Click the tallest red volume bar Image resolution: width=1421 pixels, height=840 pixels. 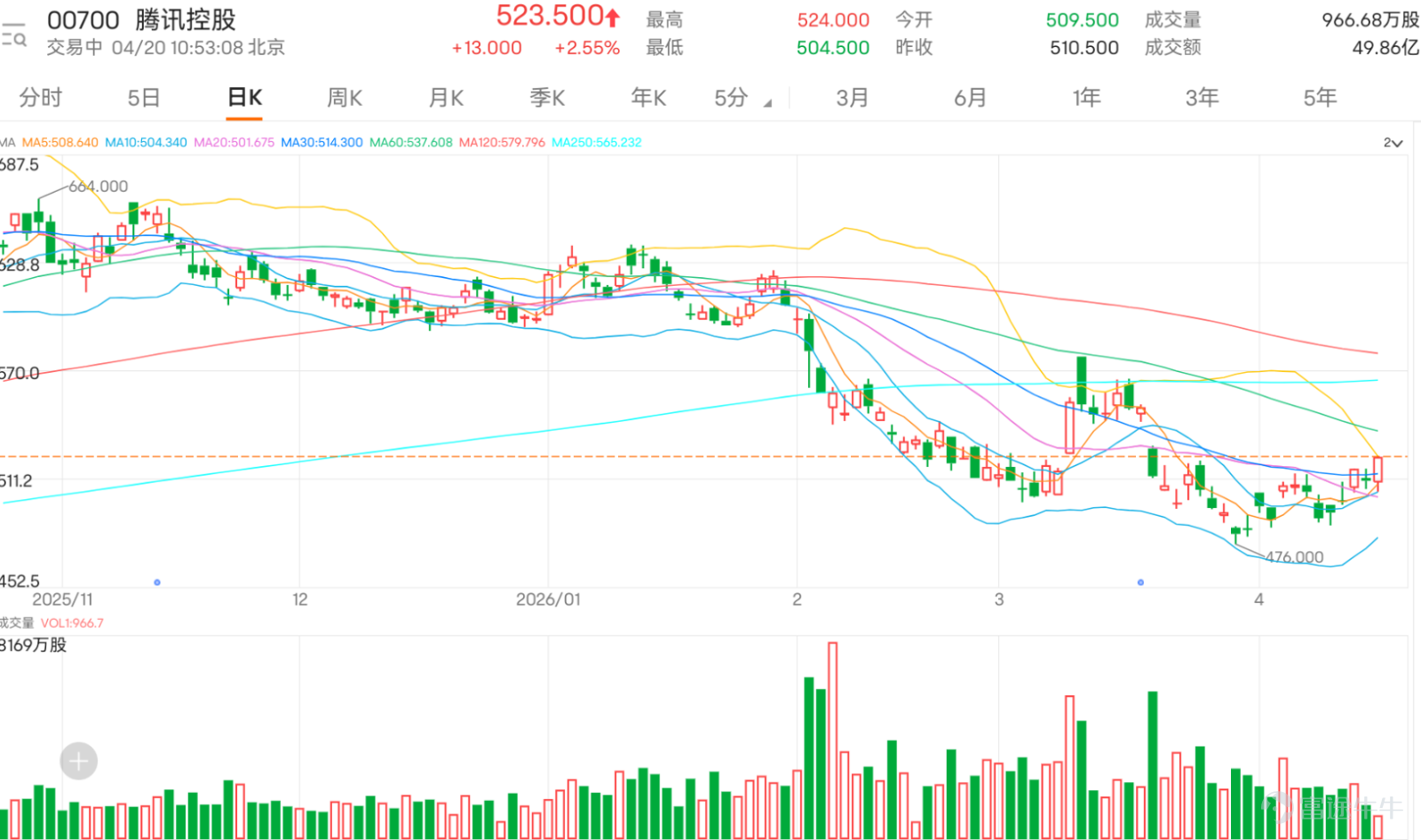click(832, 740)
